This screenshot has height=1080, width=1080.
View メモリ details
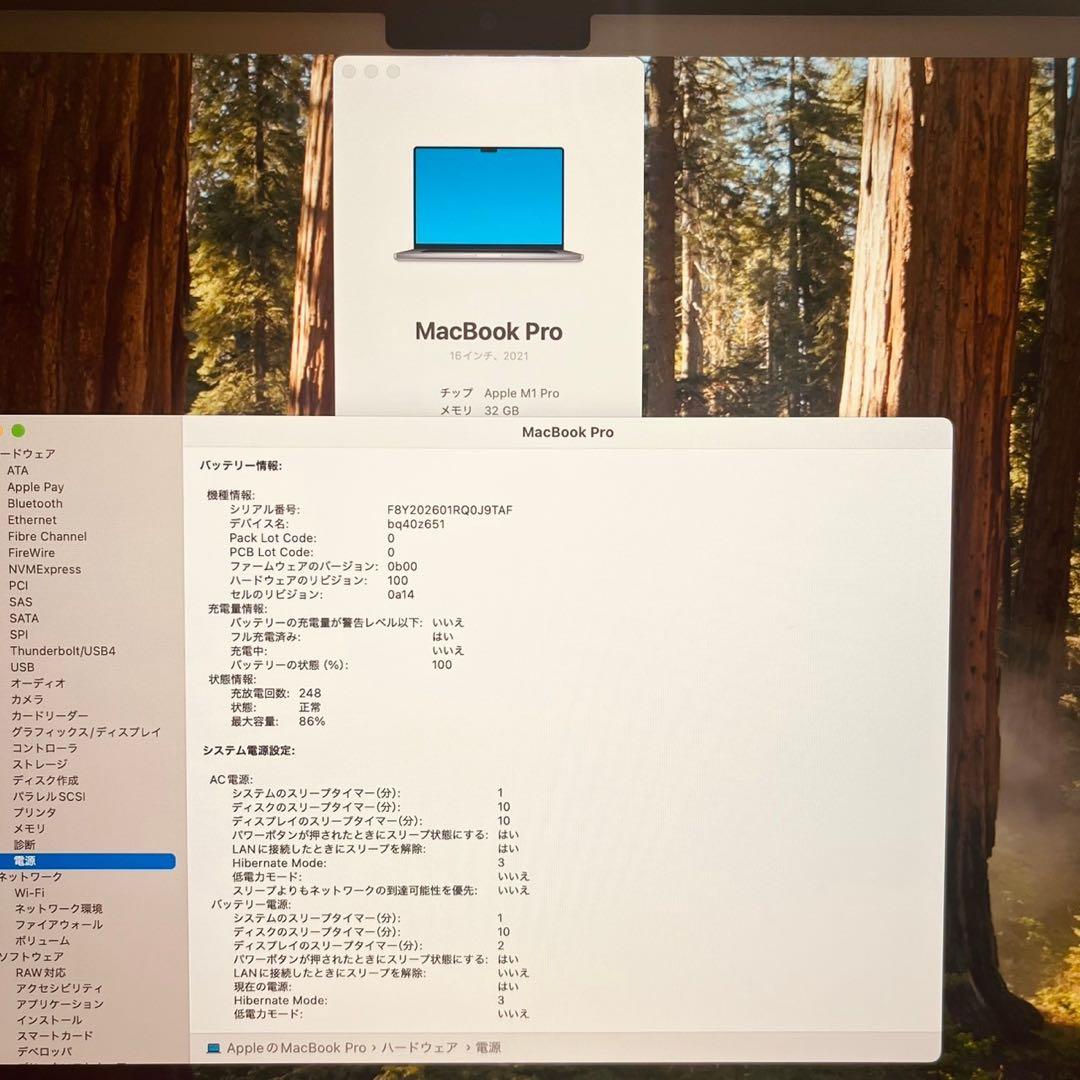[30, 828]
